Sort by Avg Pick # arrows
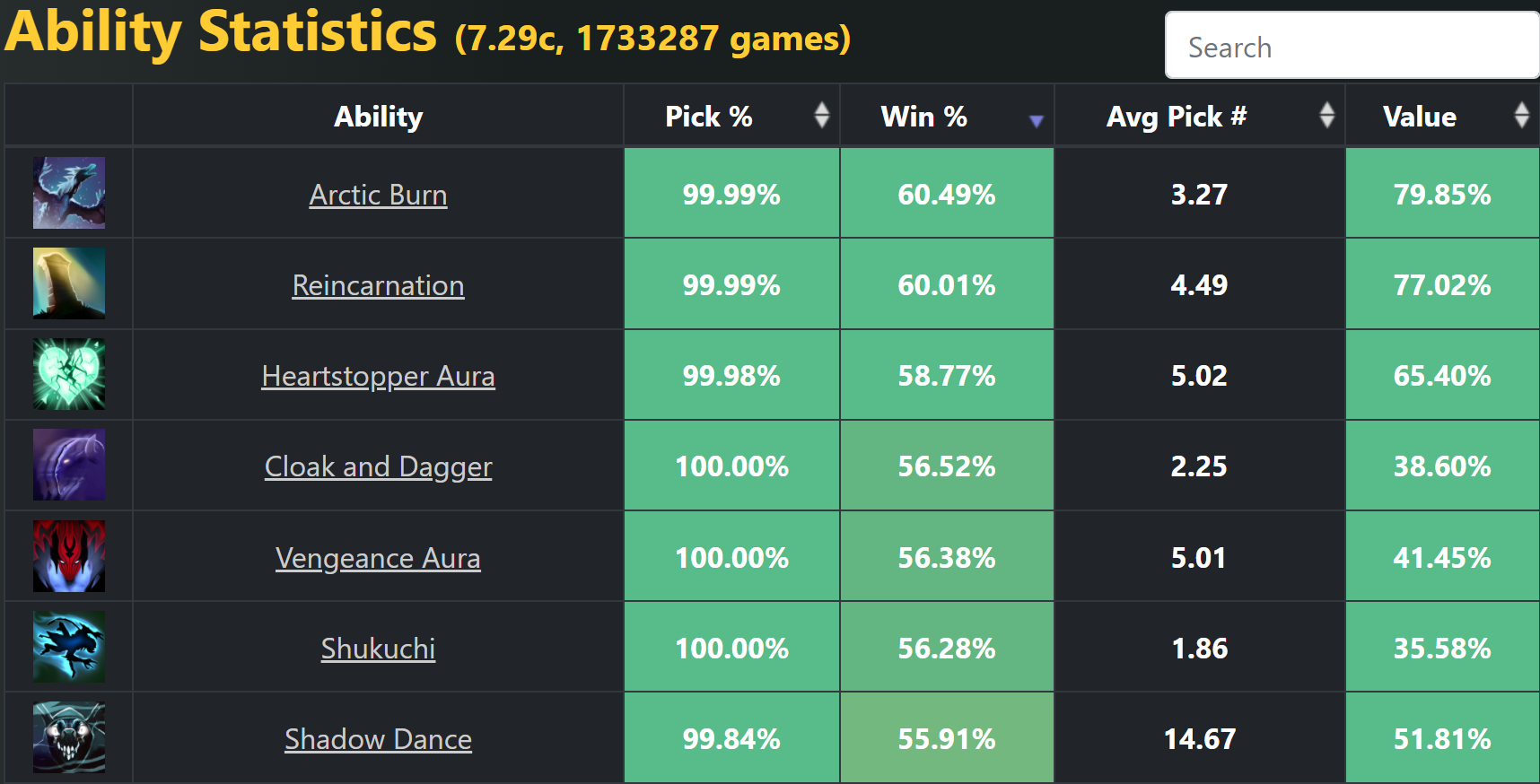The image size is (1540, 784). (x=1326, y=115)
